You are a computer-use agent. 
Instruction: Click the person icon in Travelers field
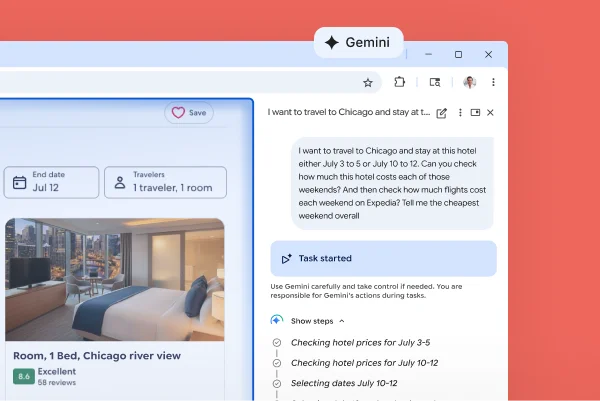click(x=120, y=183)
